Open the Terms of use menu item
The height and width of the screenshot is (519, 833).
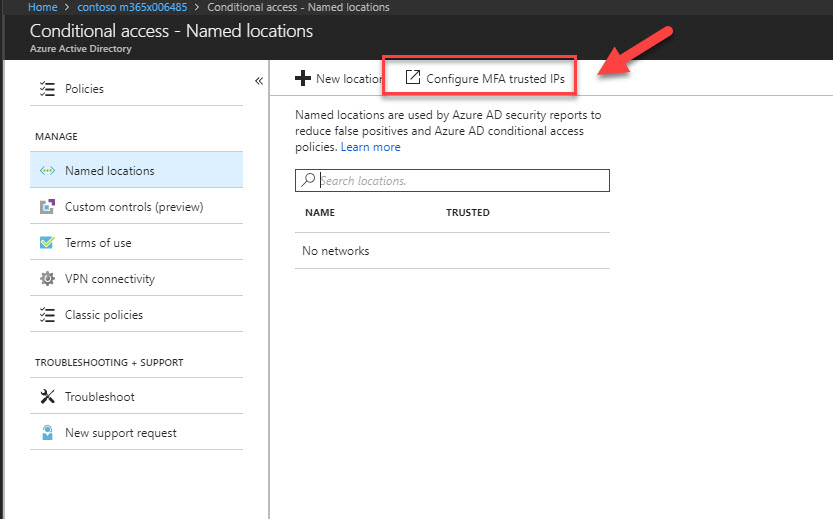137,243
